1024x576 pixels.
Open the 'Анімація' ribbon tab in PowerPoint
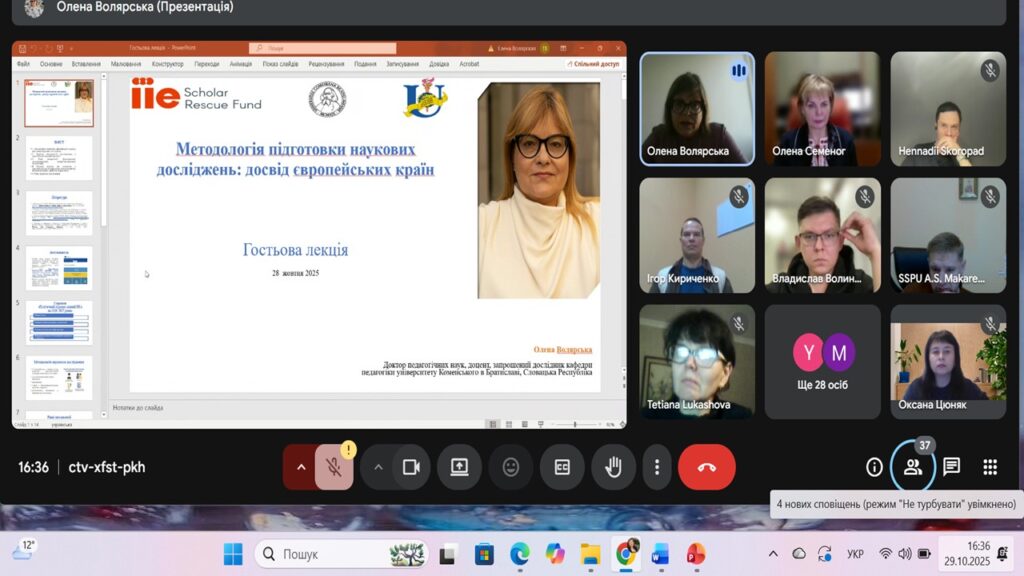[240, 64]
